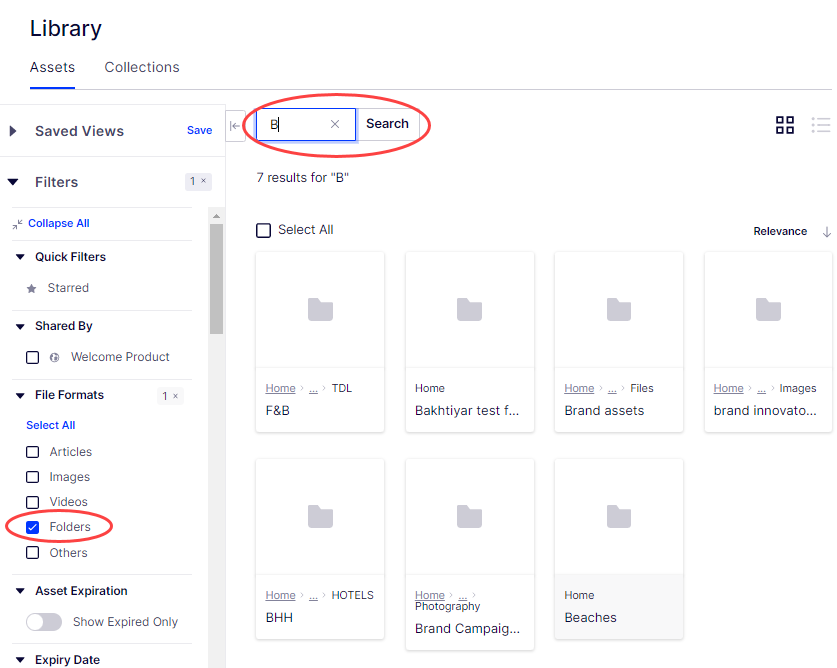Image resolution: width=837 pixels, height=668 pixels.
Task: Collapse the Quick Filters group
Action: point(20,257)
